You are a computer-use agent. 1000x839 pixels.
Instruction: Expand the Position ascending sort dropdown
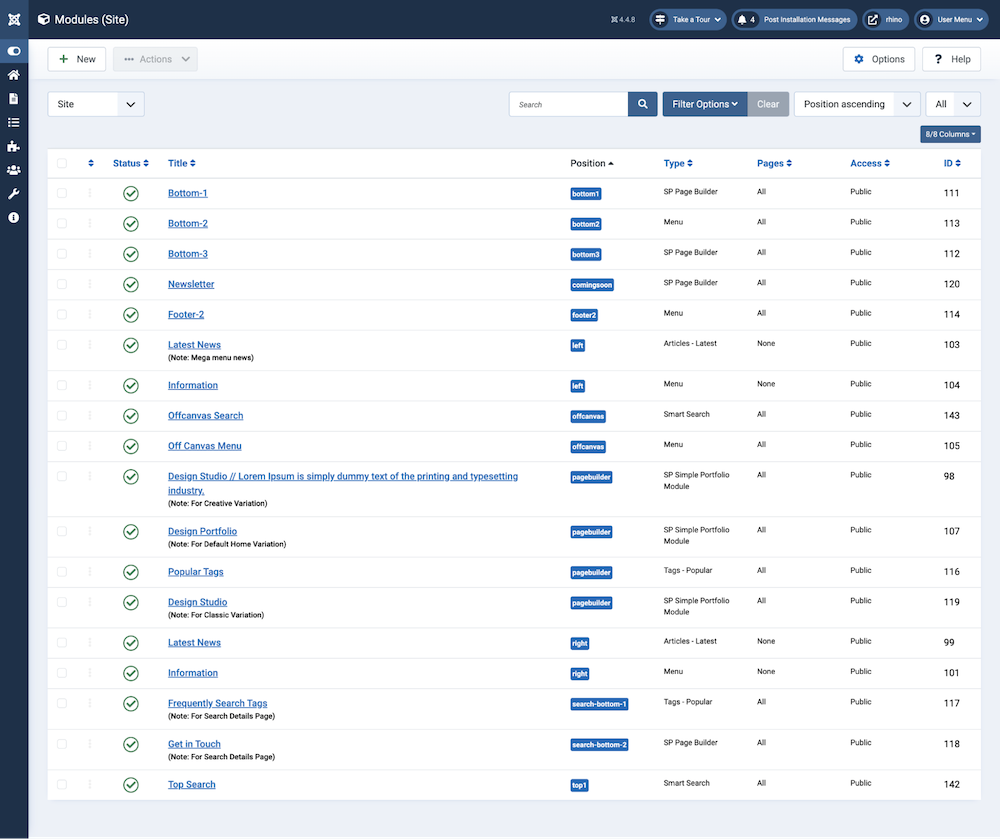(856, 104)
